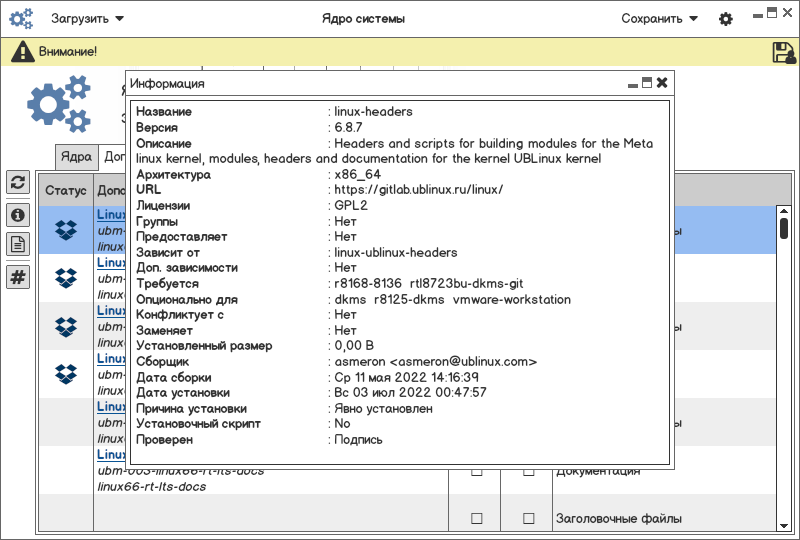The width and height of the screenshot is (800, 540).
Task: Click the hash symbol sidebar icon
Action: tap(18, 277)
